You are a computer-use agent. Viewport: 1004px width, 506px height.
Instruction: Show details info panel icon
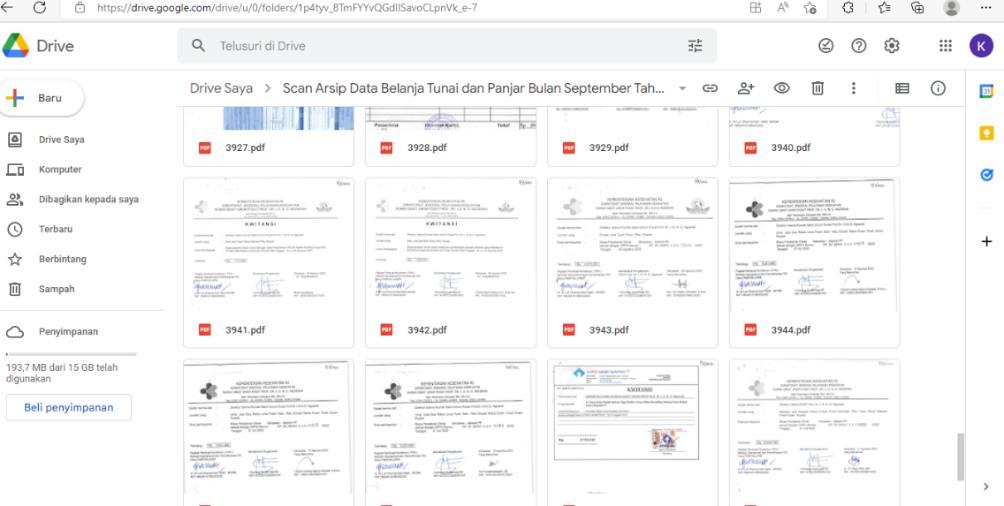938,88
